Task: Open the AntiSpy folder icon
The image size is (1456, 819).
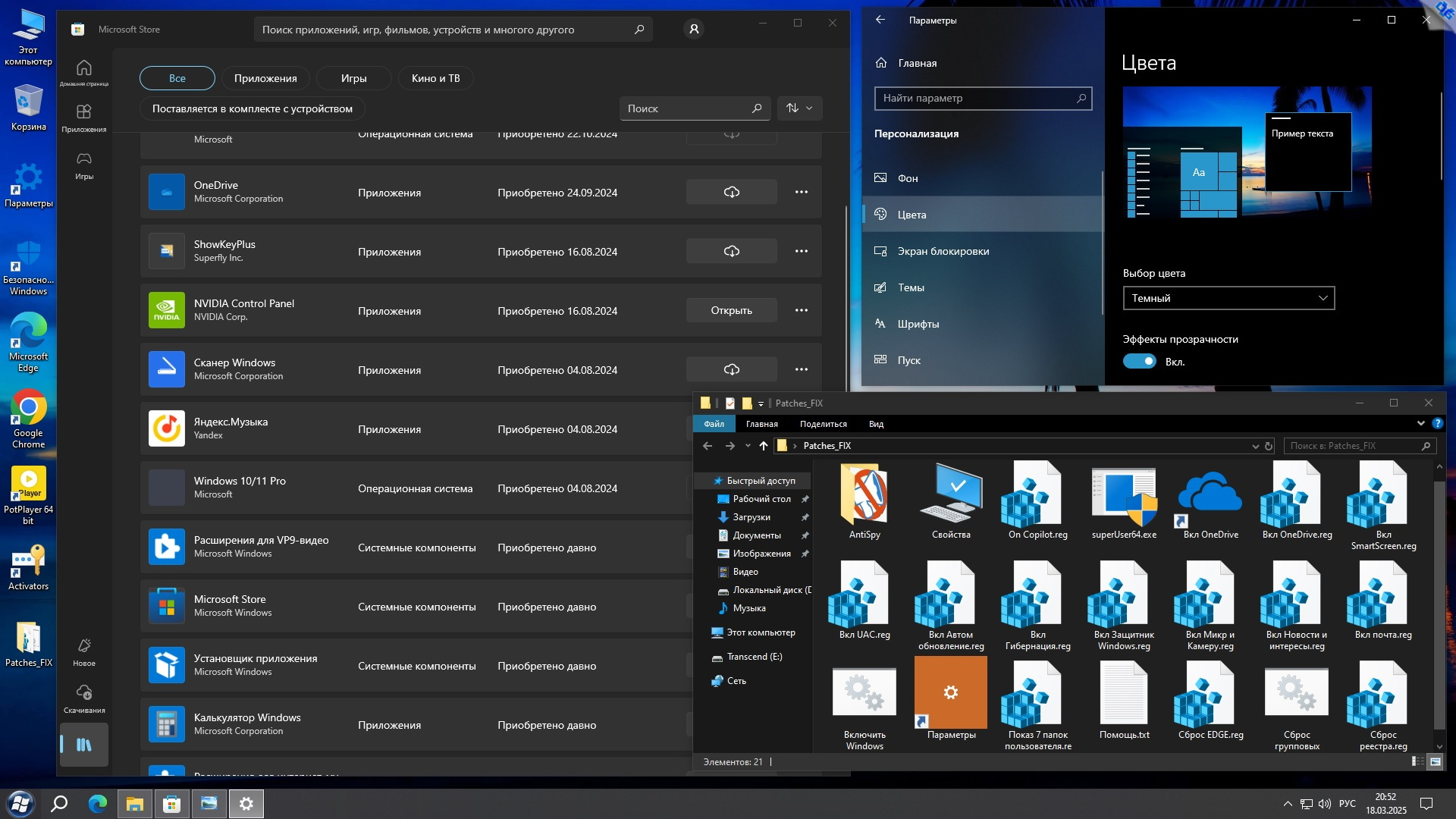Action: point(864,497)
